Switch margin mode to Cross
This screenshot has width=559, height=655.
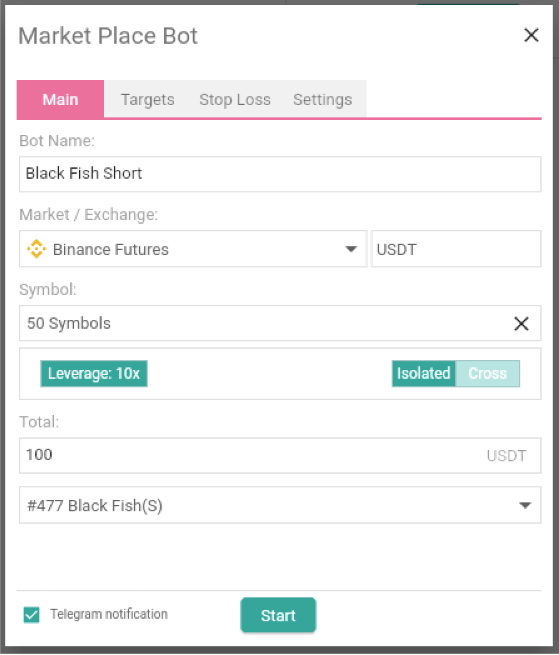coord(488,373)
